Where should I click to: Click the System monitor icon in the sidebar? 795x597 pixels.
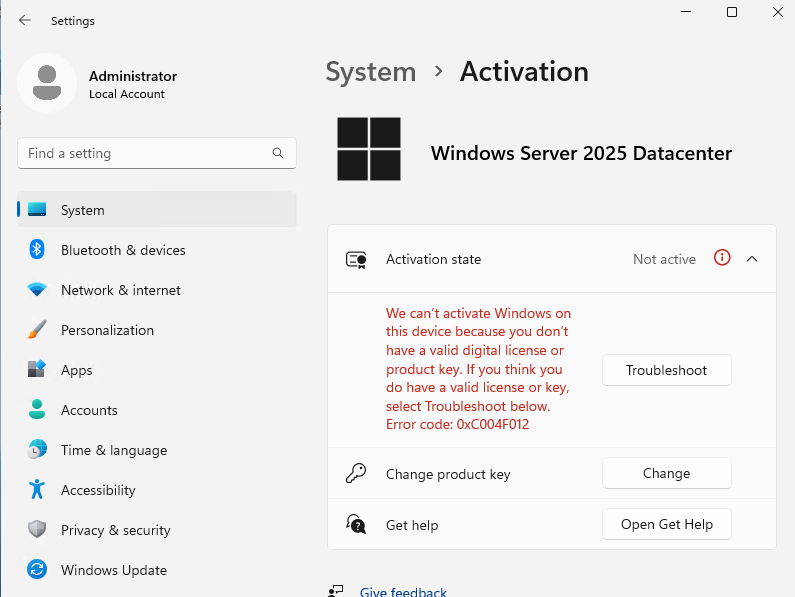[37, 209]
